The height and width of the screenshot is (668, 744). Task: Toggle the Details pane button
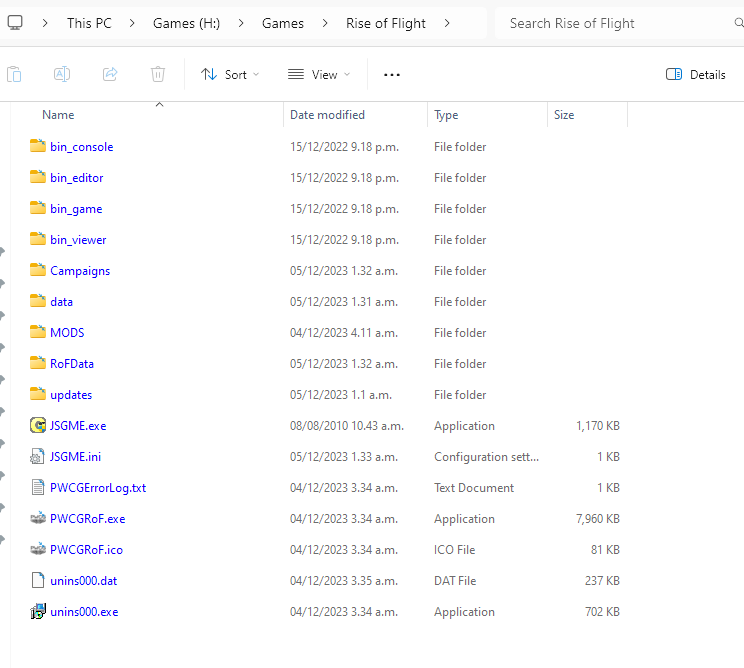(696, 74)
